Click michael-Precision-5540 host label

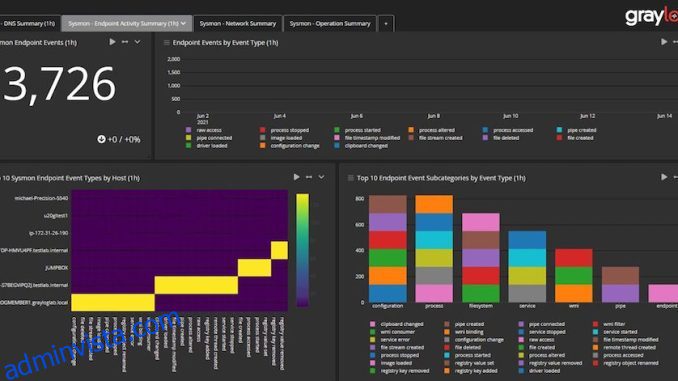pyautogui.click(x=41, y=198)
